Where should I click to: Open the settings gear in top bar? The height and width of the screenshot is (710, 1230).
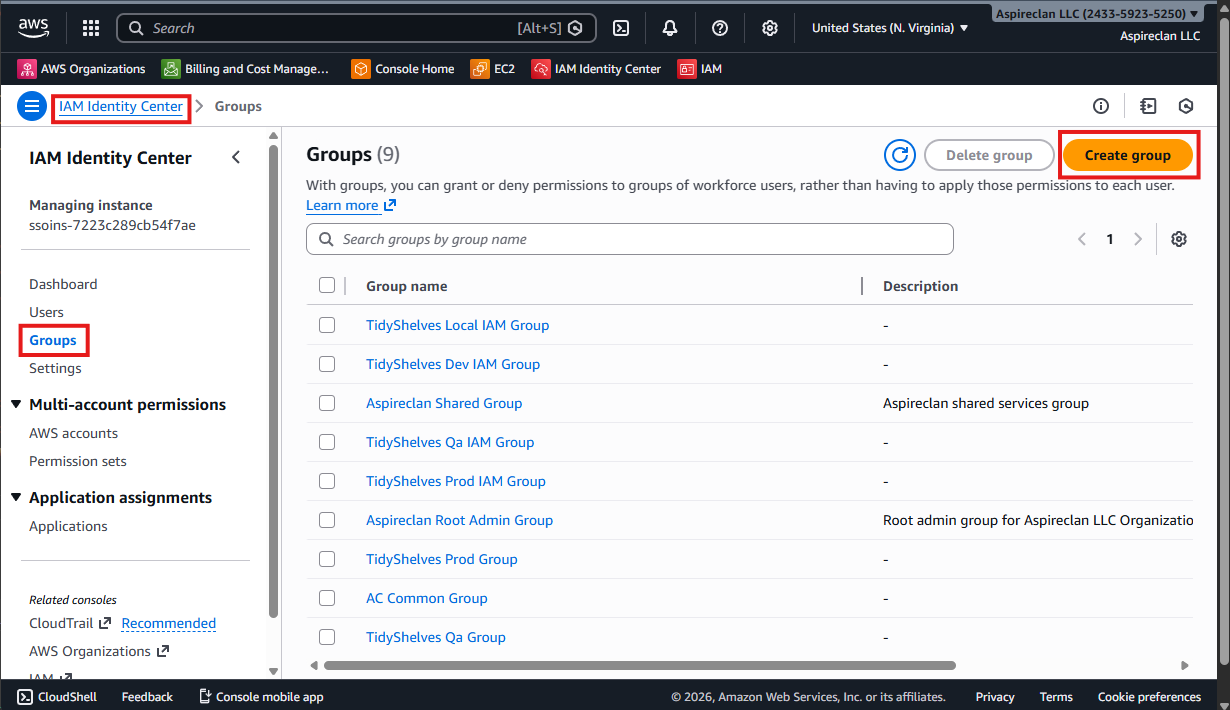770,28
